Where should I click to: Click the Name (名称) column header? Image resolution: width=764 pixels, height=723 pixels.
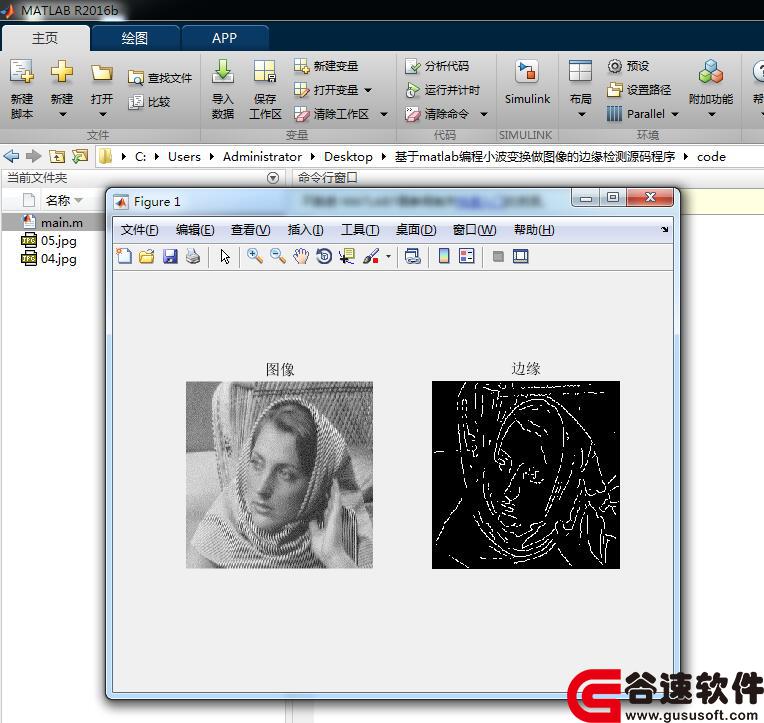point(64,200)
